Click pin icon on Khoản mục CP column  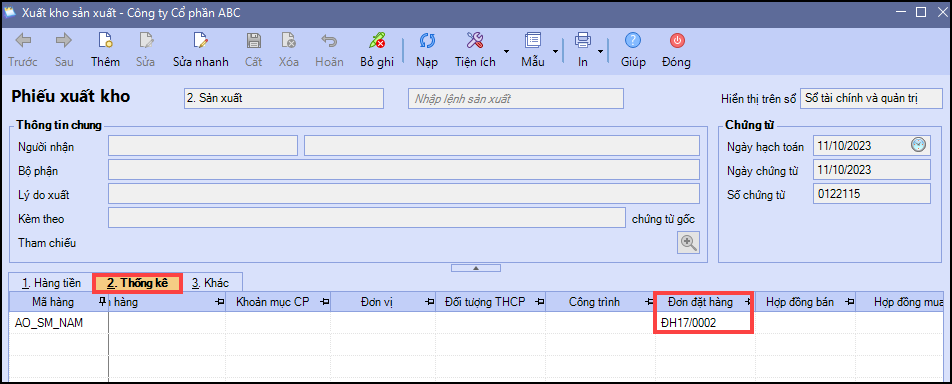coord(325,302)
